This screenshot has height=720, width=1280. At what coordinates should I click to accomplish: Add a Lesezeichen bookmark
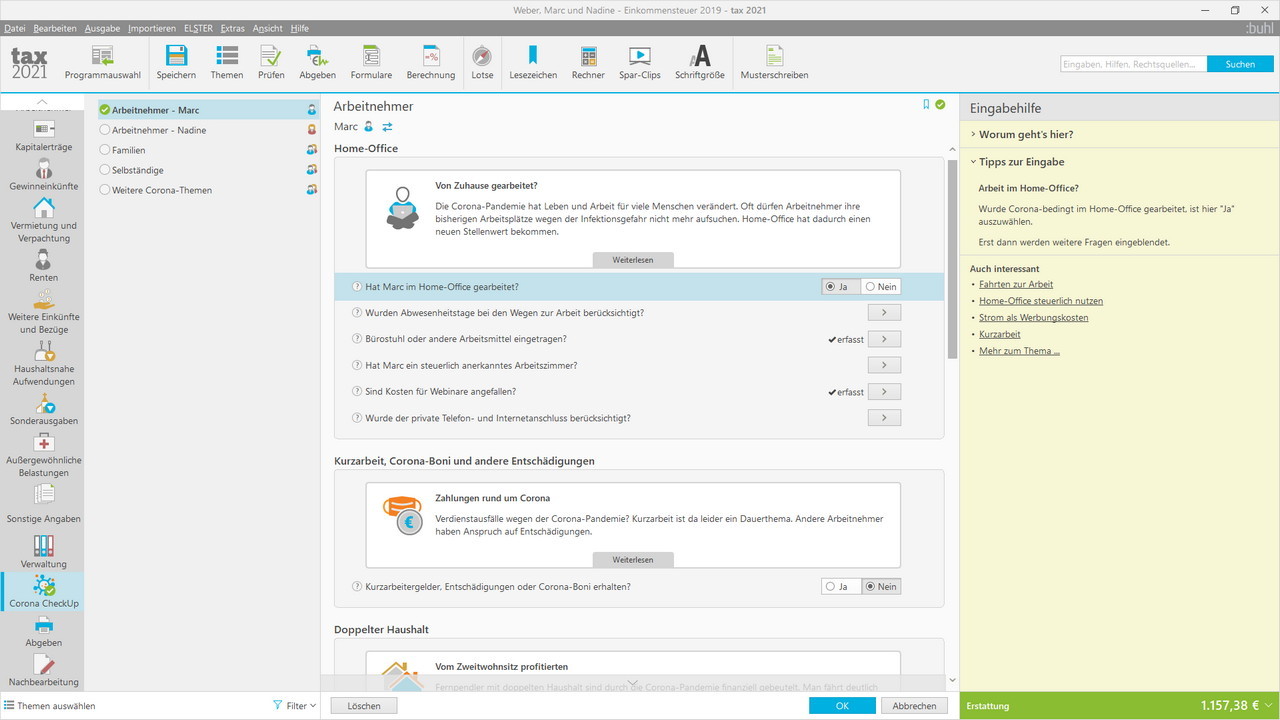(x=533, y=62)
